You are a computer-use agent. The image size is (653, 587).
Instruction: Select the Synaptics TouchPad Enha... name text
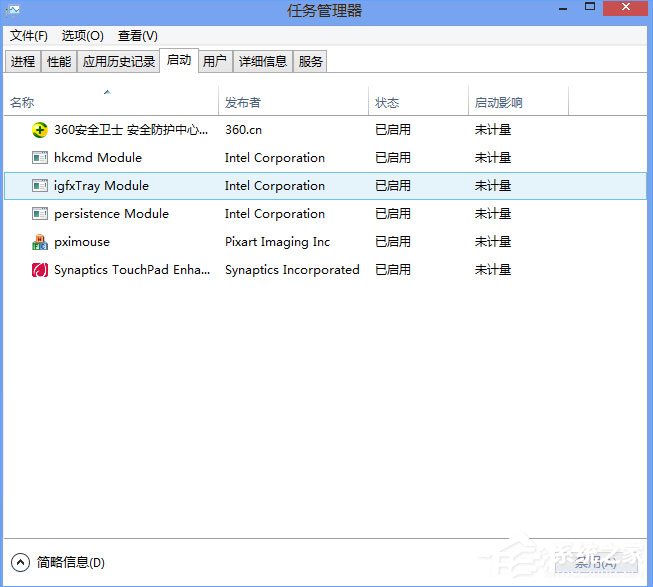click(132, 270)
